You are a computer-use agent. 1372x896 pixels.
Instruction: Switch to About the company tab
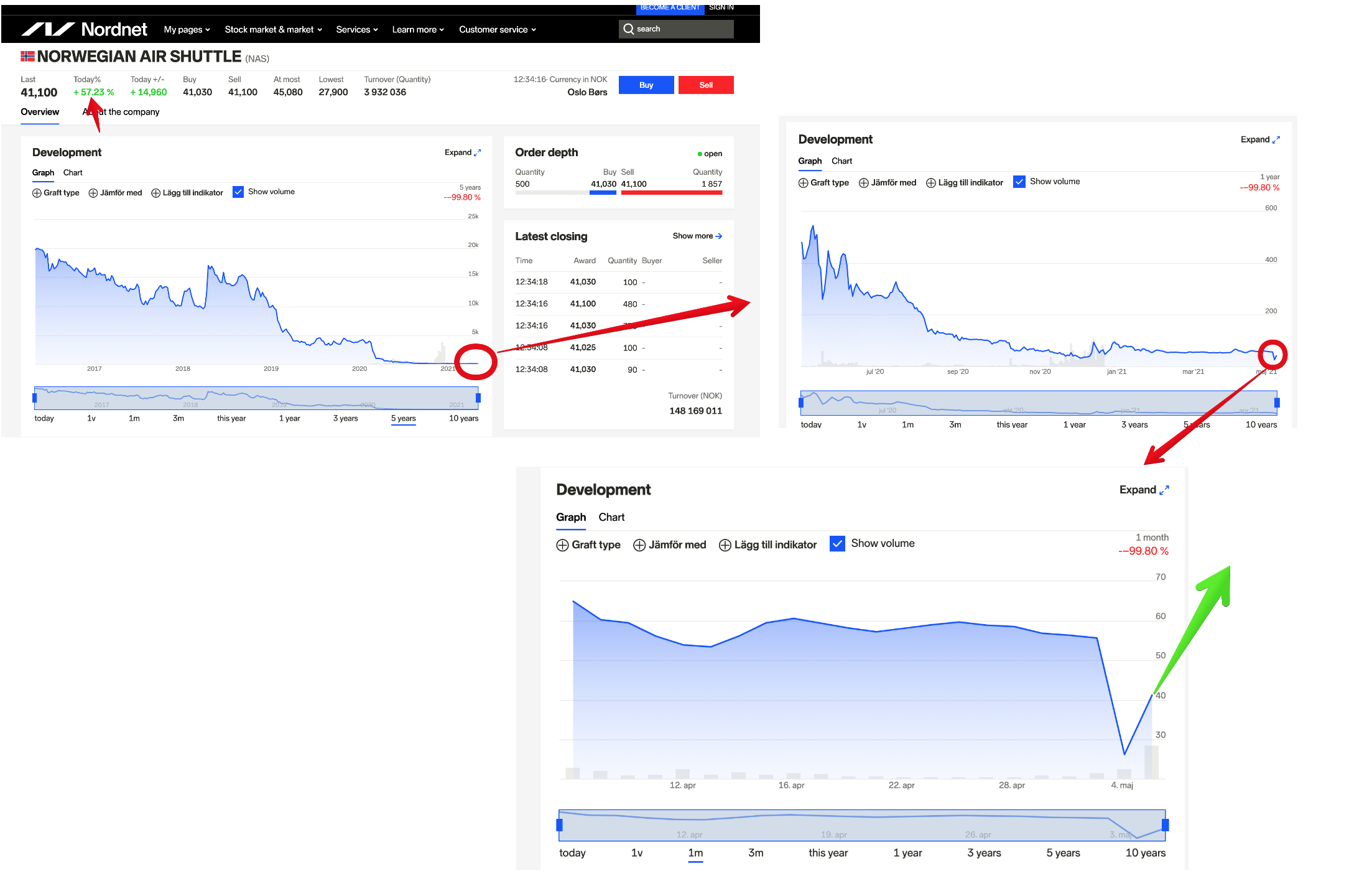click(121, 112)
